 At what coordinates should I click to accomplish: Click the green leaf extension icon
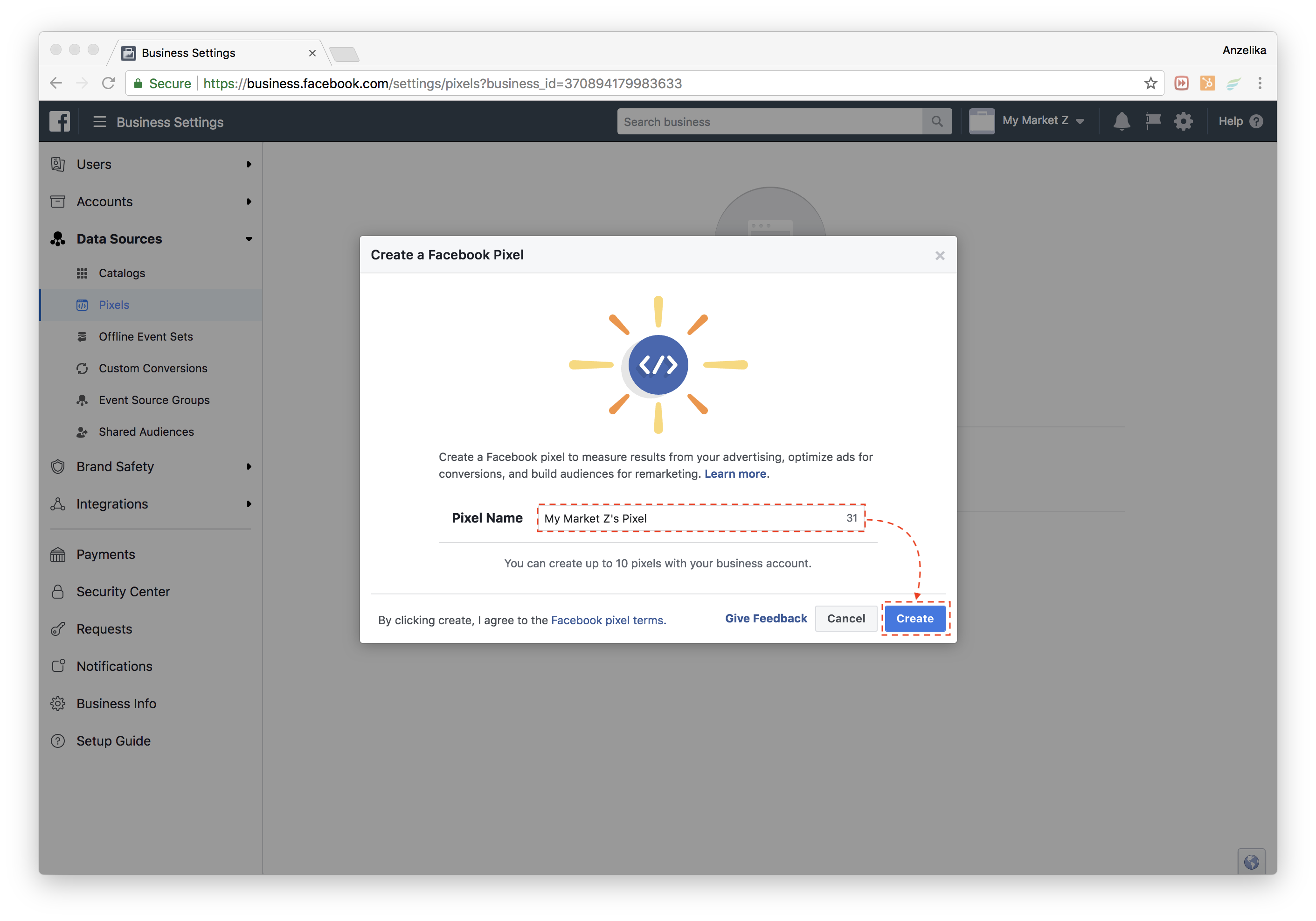[x=1233, y=84]
